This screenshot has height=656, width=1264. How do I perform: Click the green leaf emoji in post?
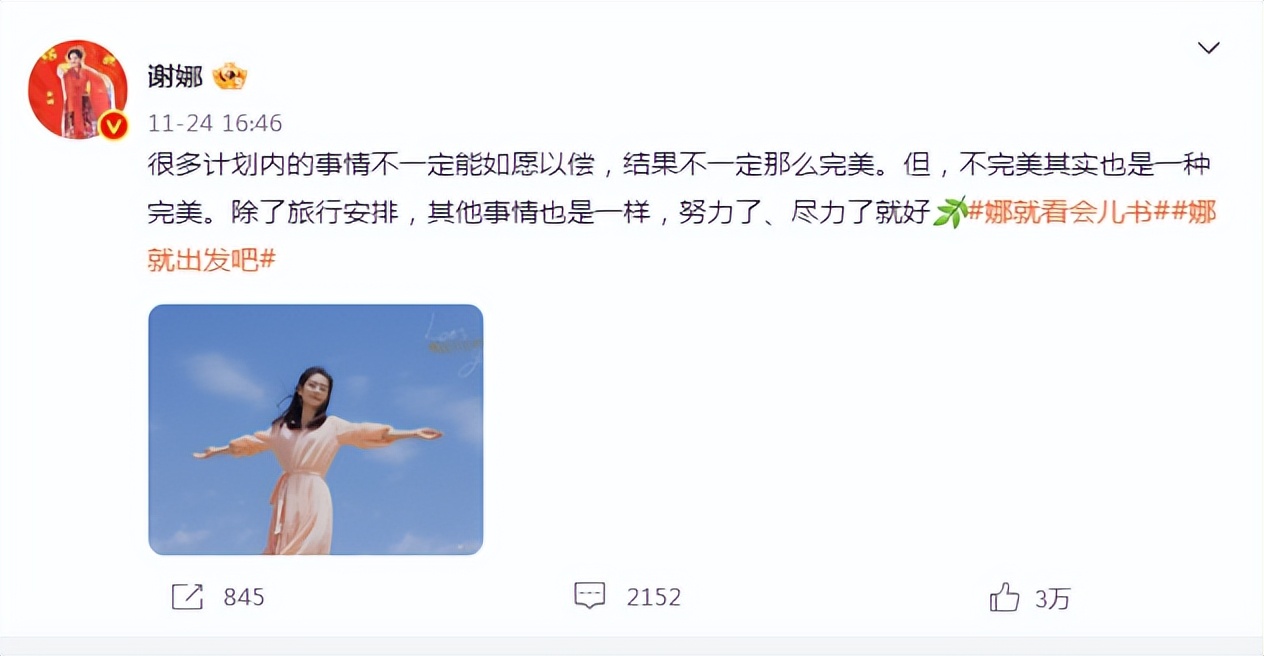[949, 212]
